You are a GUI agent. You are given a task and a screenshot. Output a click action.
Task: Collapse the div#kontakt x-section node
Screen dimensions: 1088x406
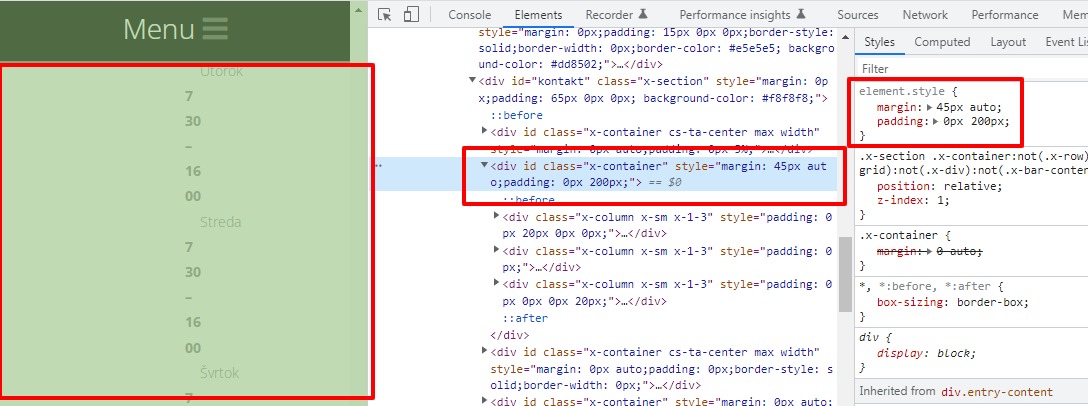[x=473, y=81]
